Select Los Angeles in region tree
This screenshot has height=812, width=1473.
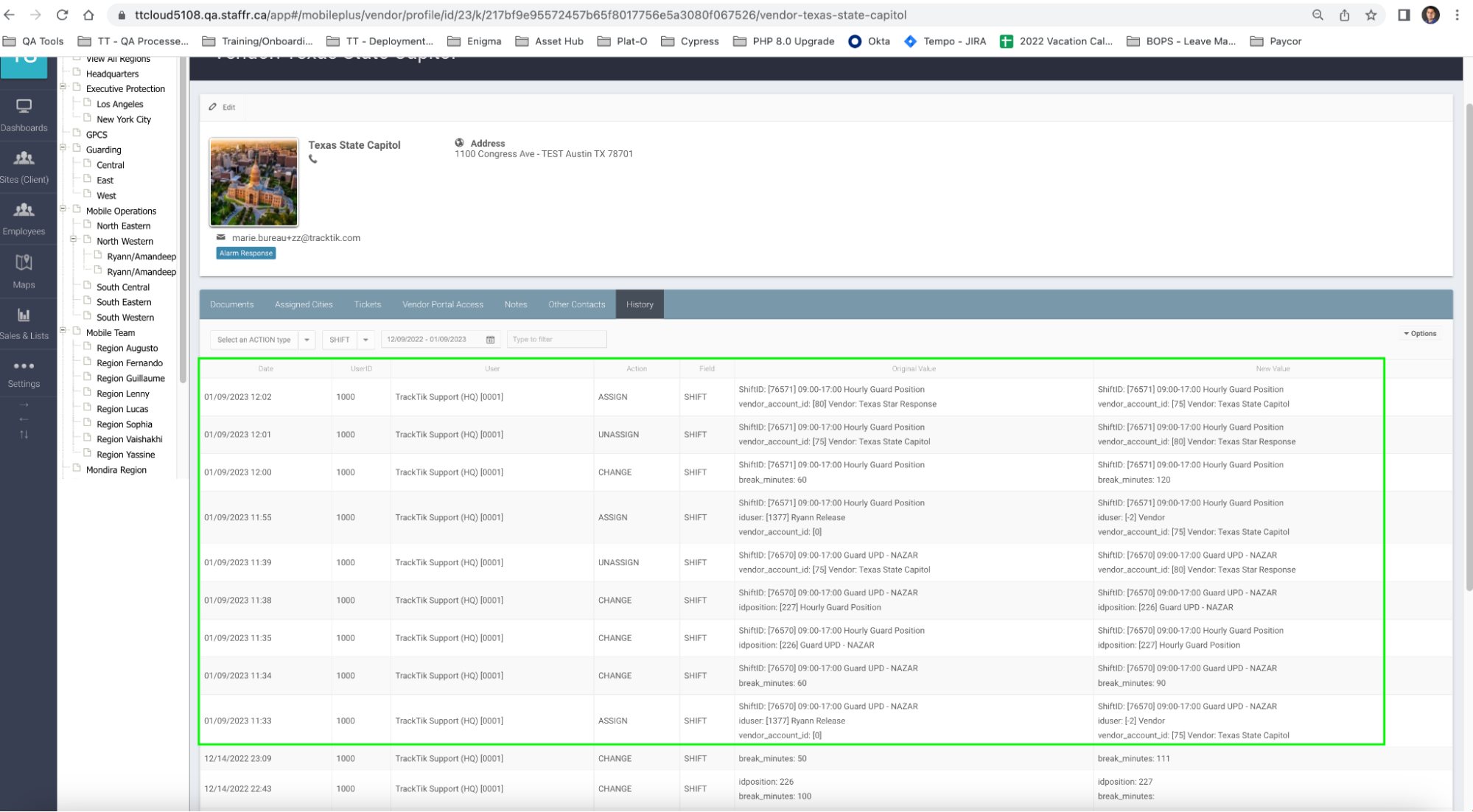click(119, 104)
